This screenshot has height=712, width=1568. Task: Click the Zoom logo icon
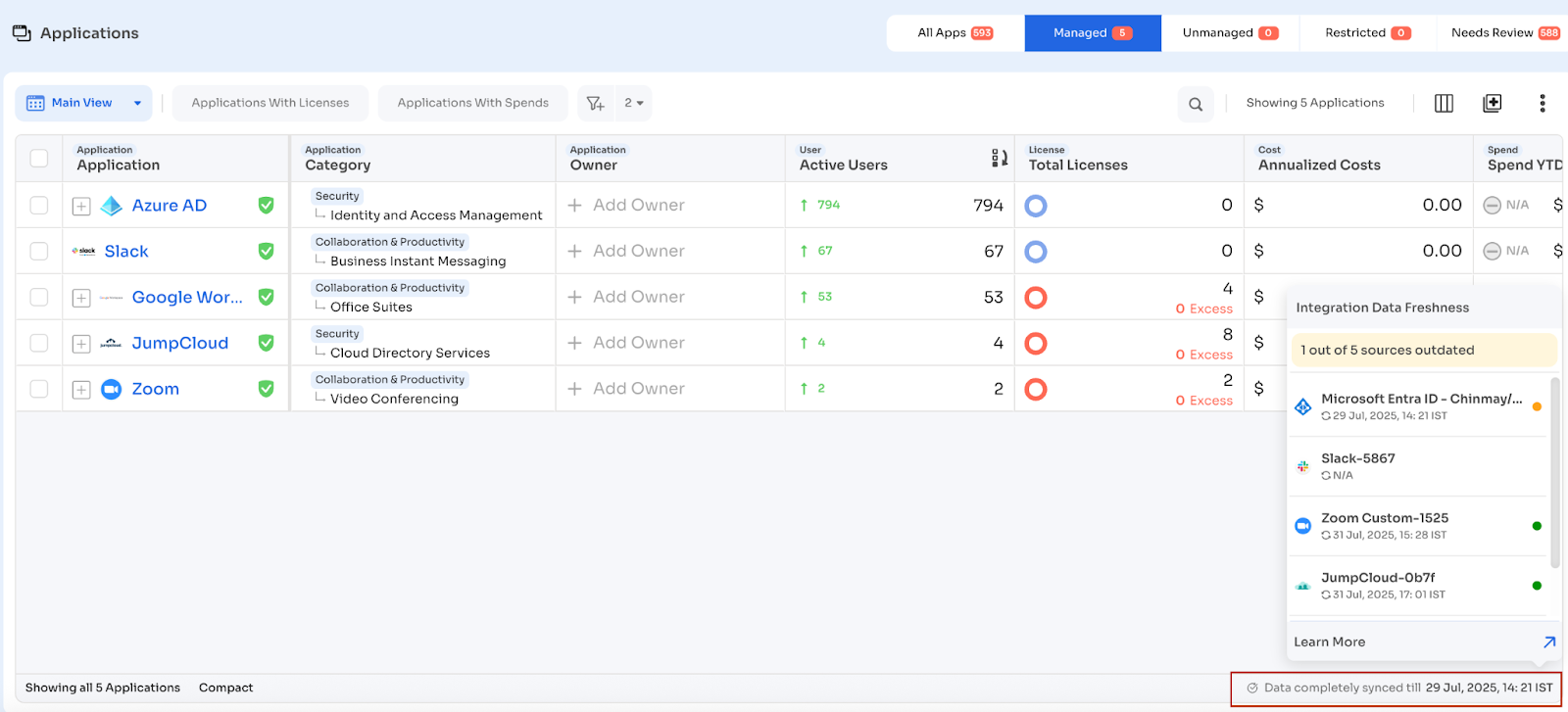[x=112, y=389]
